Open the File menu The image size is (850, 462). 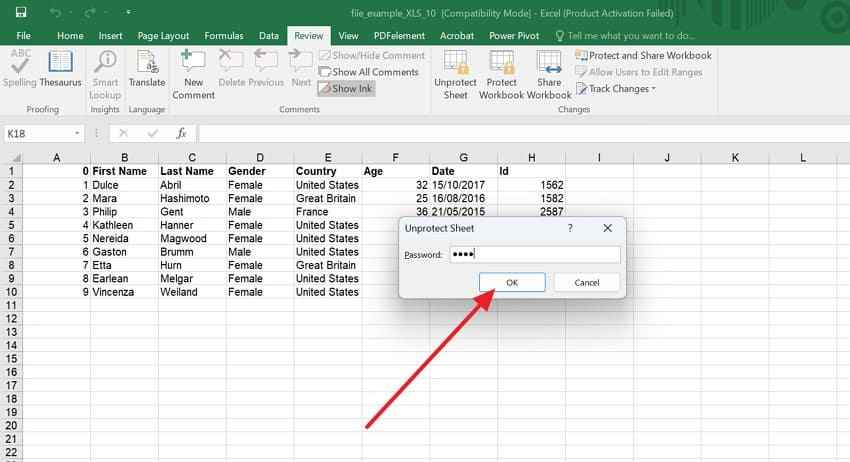point(23,36)
